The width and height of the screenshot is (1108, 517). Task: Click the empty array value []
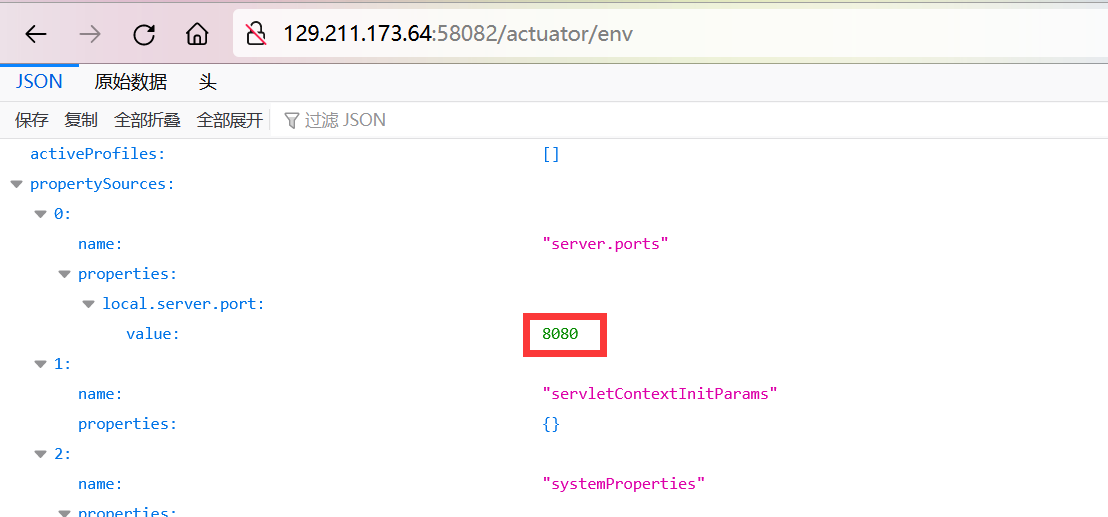(x=551, y=154)
